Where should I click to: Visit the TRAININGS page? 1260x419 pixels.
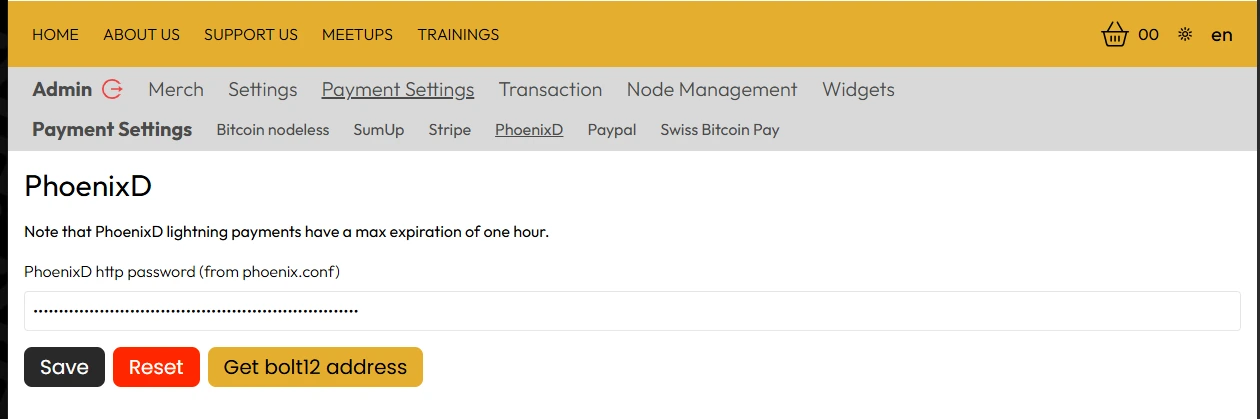[x=458, y=35]
